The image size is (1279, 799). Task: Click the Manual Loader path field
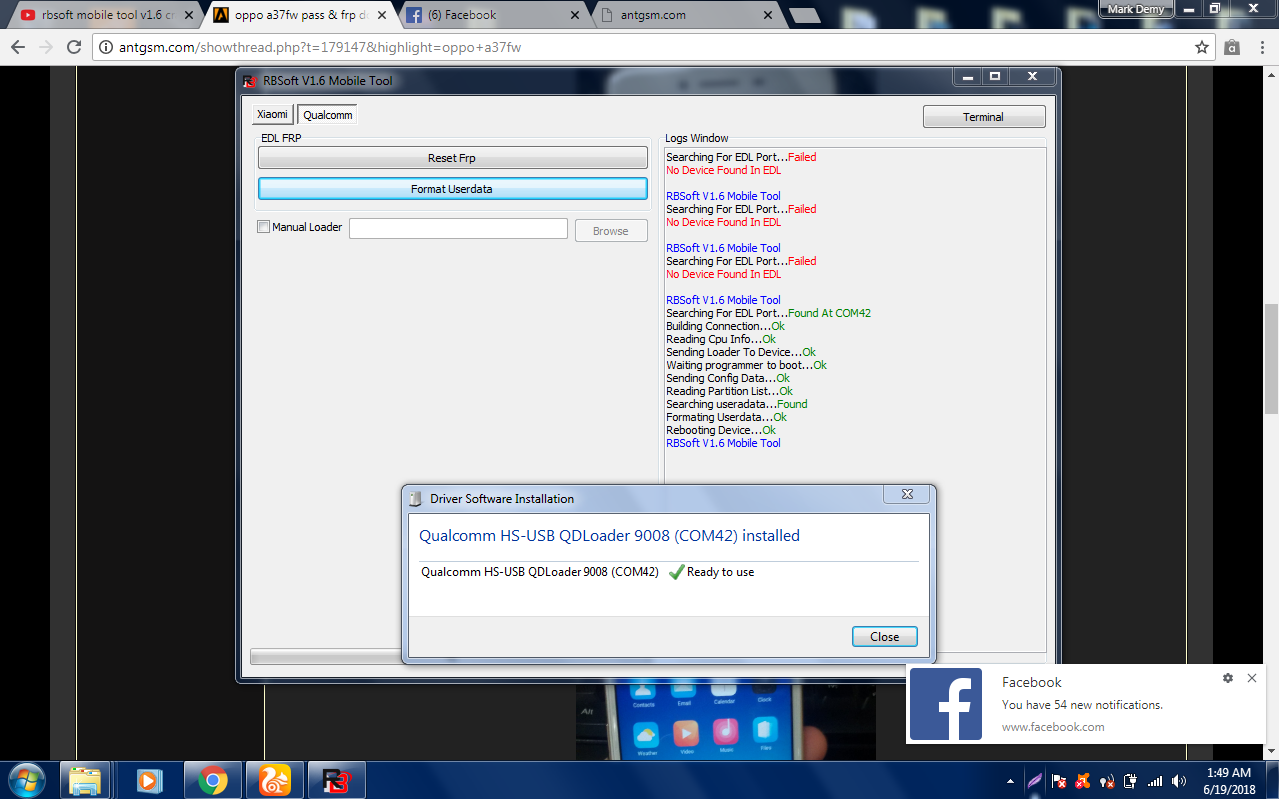tap(458, 229)
